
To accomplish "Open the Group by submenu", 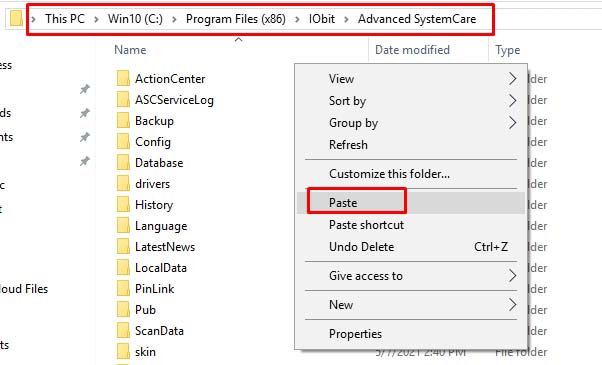I will [411, 123].
